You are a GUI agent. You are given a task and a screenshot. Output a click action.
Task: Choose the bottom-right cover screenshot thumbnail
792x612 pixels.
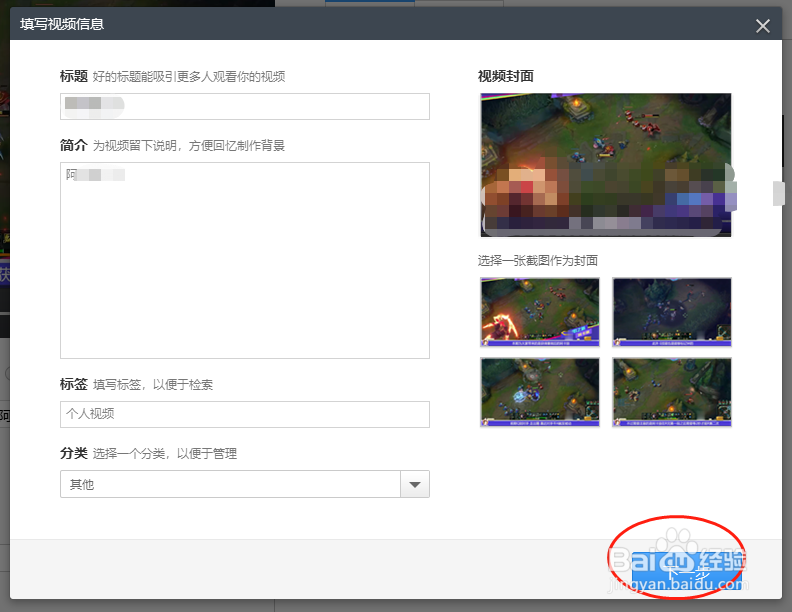point(672,392)
